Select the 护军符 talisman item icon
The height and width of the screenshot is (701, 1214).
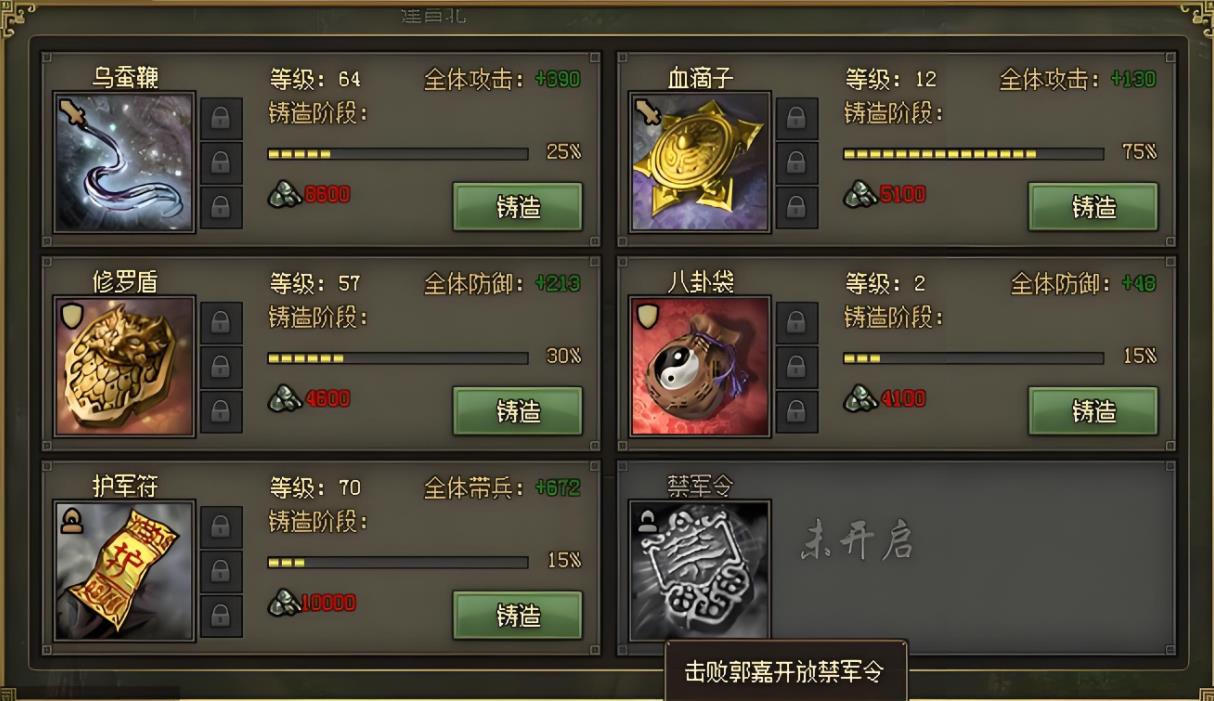(x=124, y=570)
